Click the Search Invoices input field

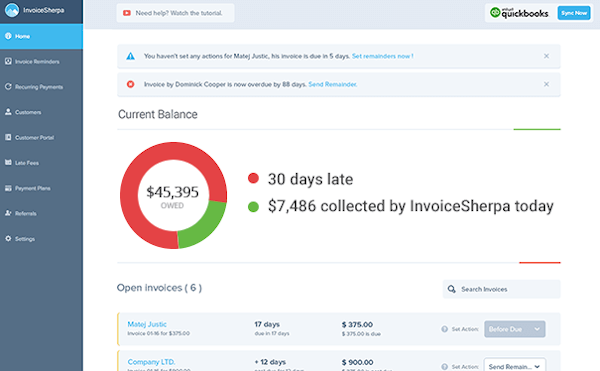pos(502,289)
